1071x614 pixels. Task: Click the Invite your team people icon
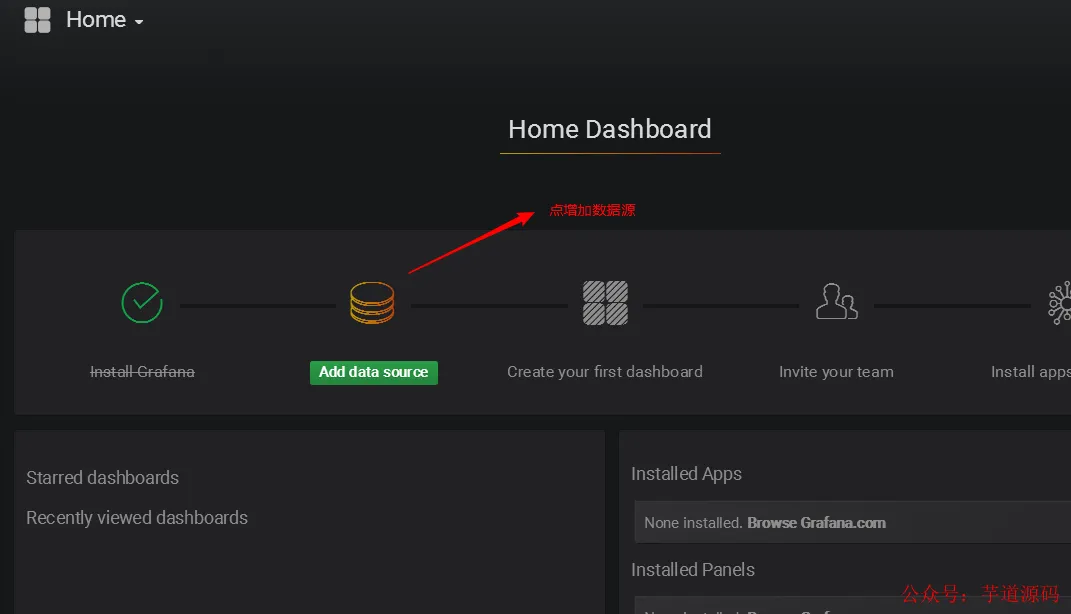(x=837, y=301)
